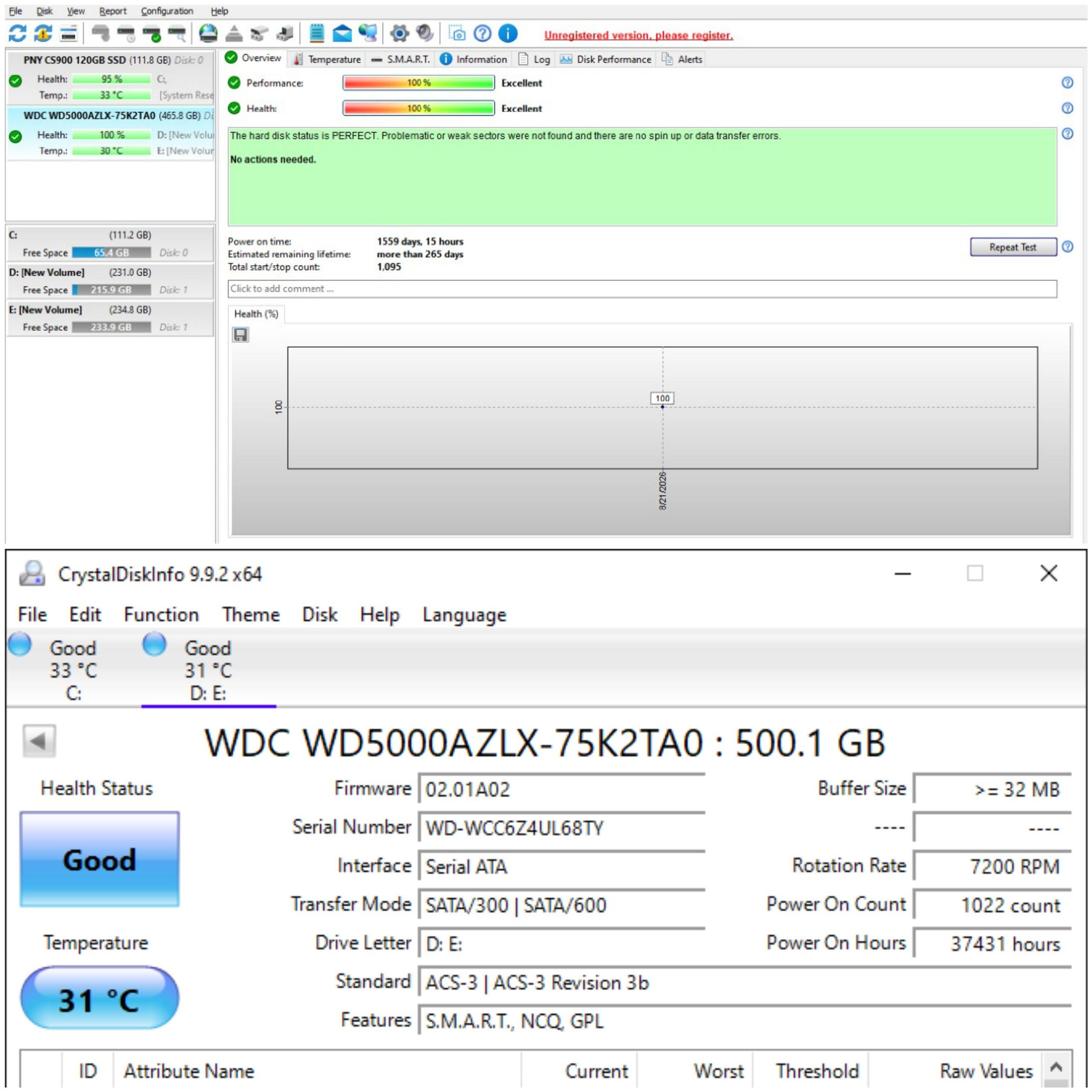This screenshot has width=1092, height=1092.
Task: Click the globe over disk toolbar icon
Action: (208, 34)
